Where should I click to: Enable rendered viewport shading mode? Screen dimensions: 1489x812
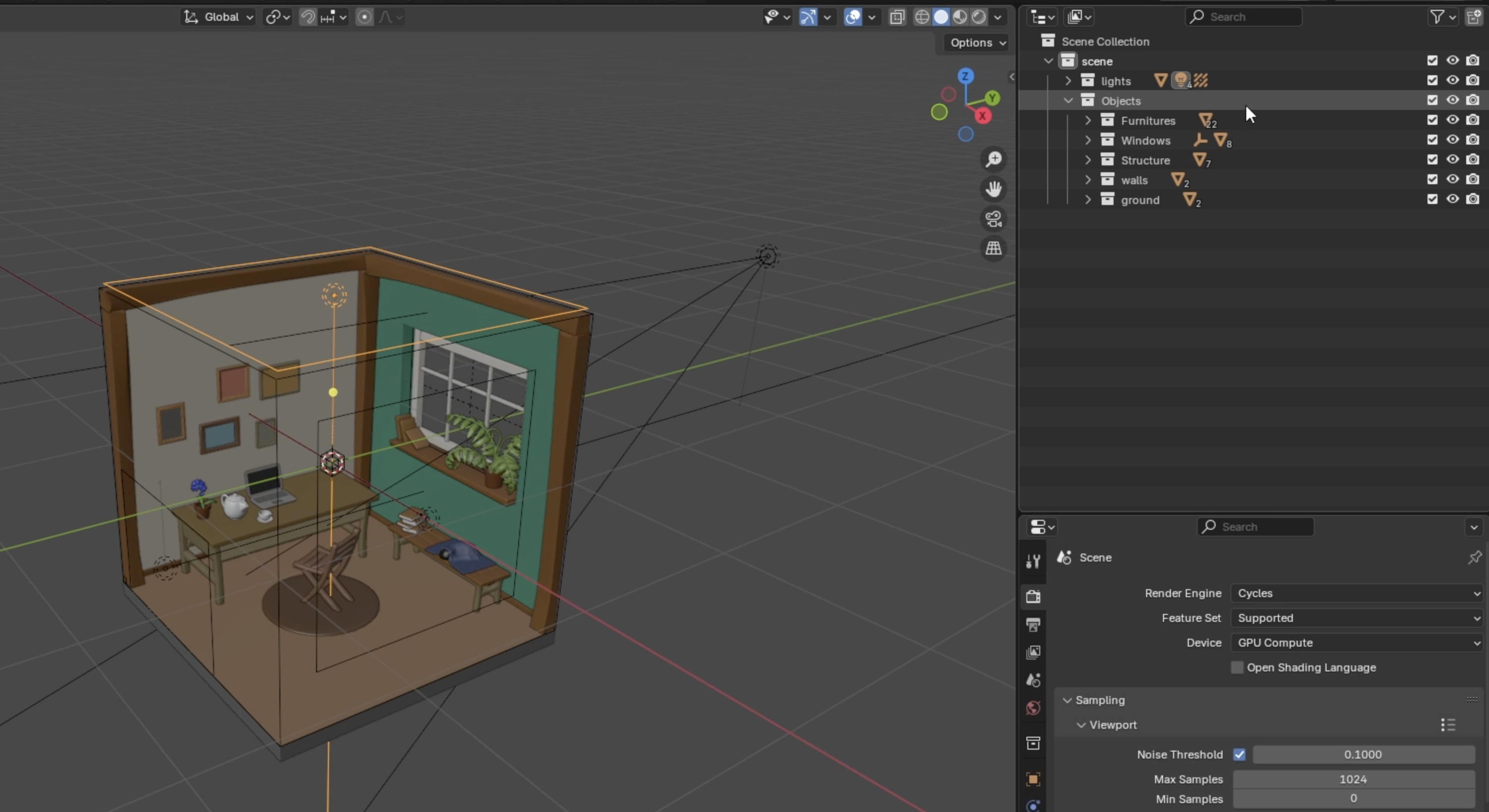pyautogui.click(x=979, y=17)
